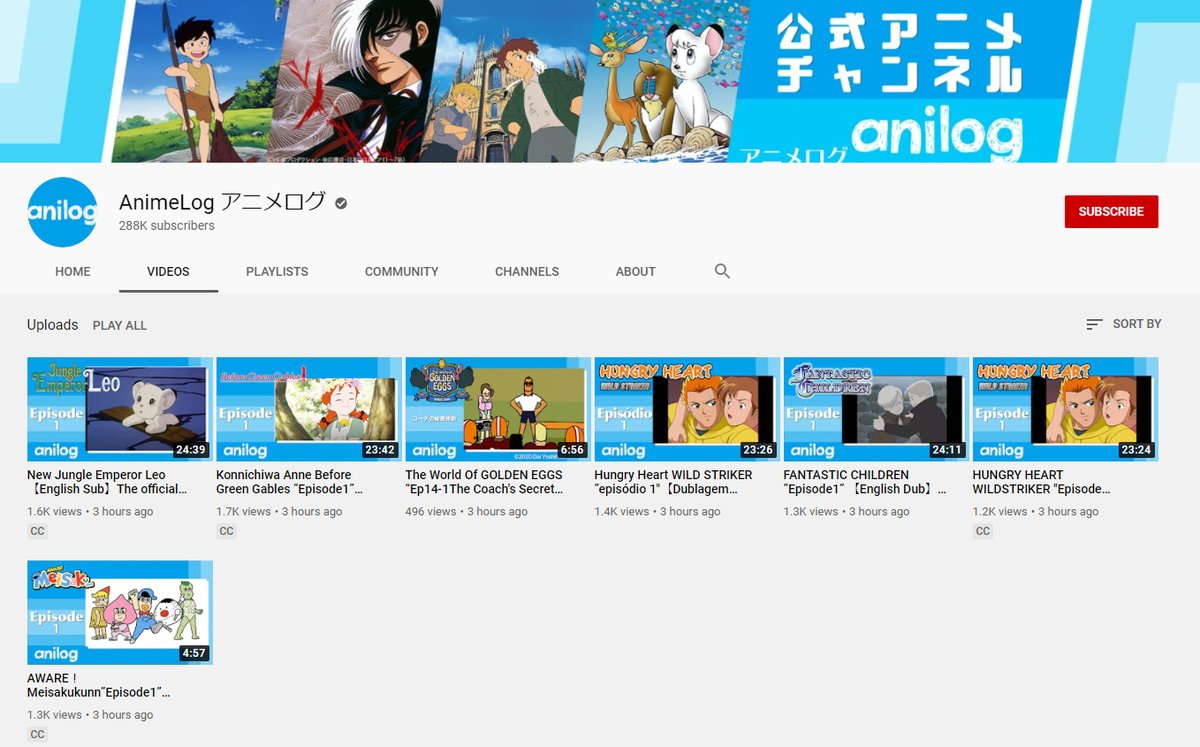Play the Golden Eggs thumbnail
Image resolution: width=1200 pixels, height=747 pixels.
pyautogui.click(x=498, y=409)
